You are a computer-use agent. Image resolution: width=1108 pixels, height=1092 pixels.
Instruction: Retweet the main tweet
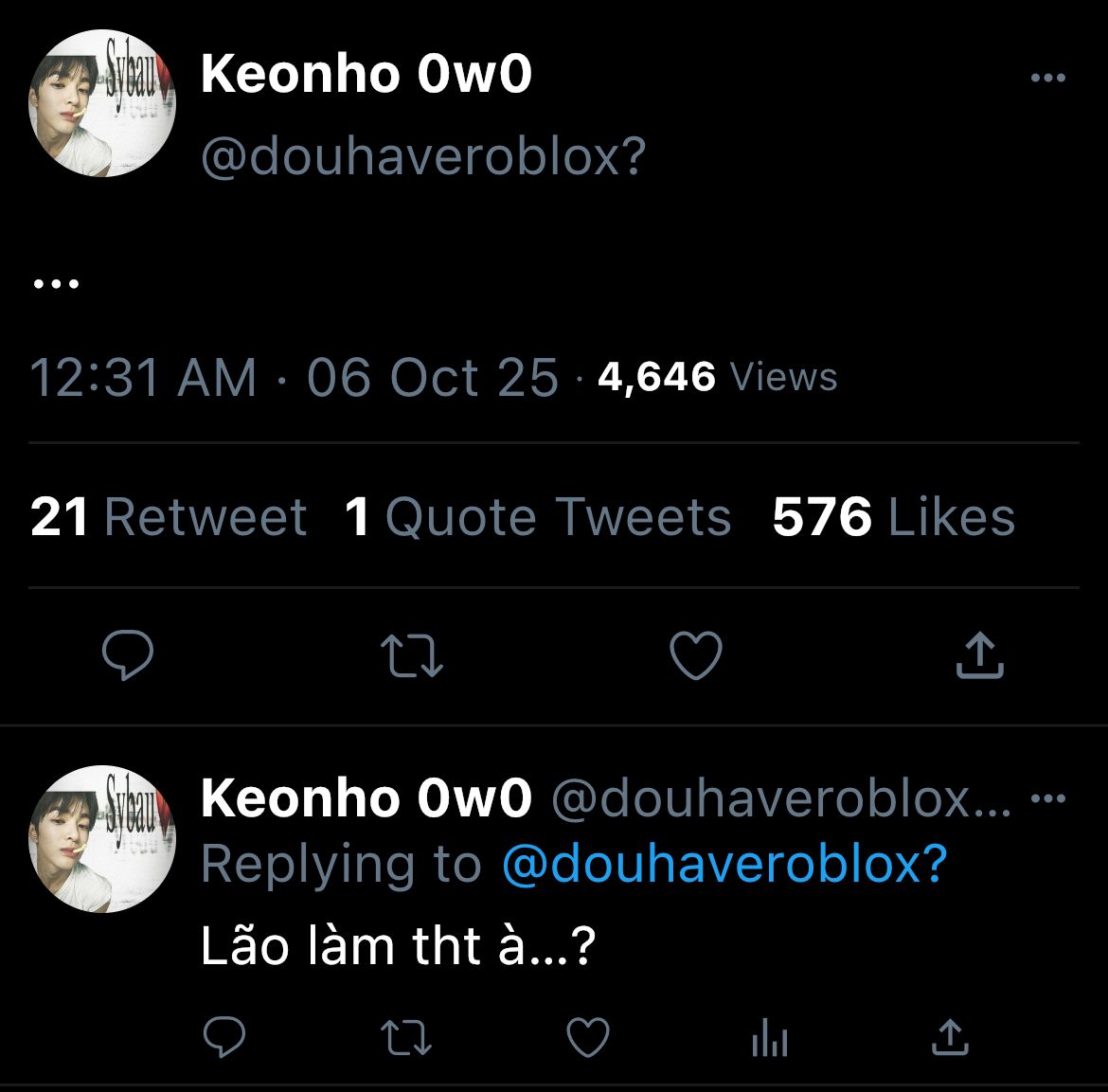click(411, 656)
